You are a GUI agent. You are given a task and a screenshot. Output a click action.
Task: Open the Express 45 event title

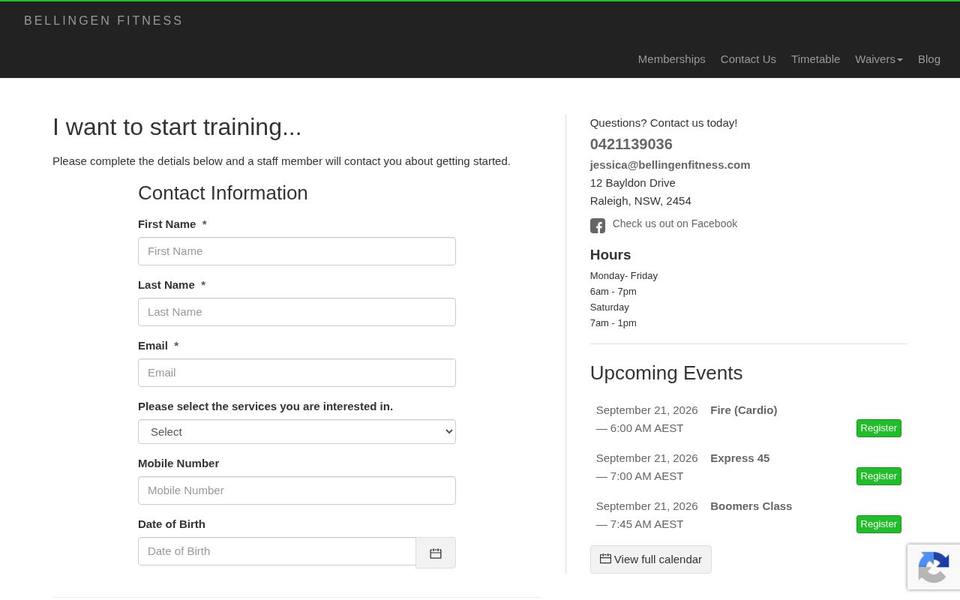point(740,458)
